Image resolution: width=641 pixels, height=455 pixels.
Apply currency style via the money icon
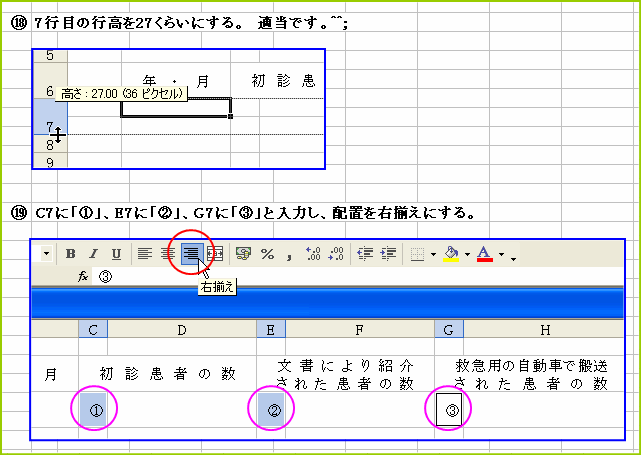coord(243,254)
